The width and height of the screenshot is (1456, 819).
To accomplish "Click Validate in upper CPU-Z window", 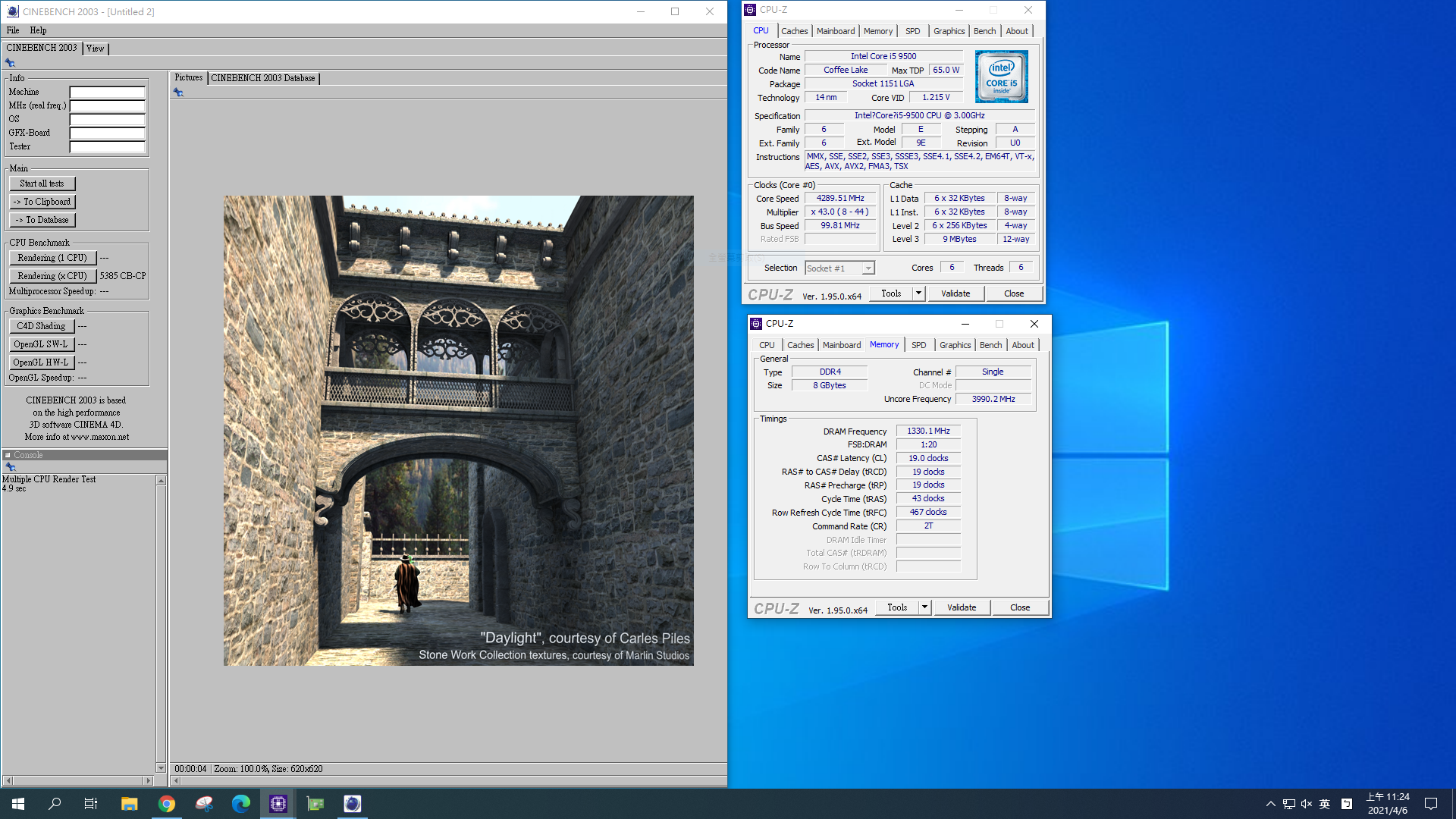I will (955, 293).
